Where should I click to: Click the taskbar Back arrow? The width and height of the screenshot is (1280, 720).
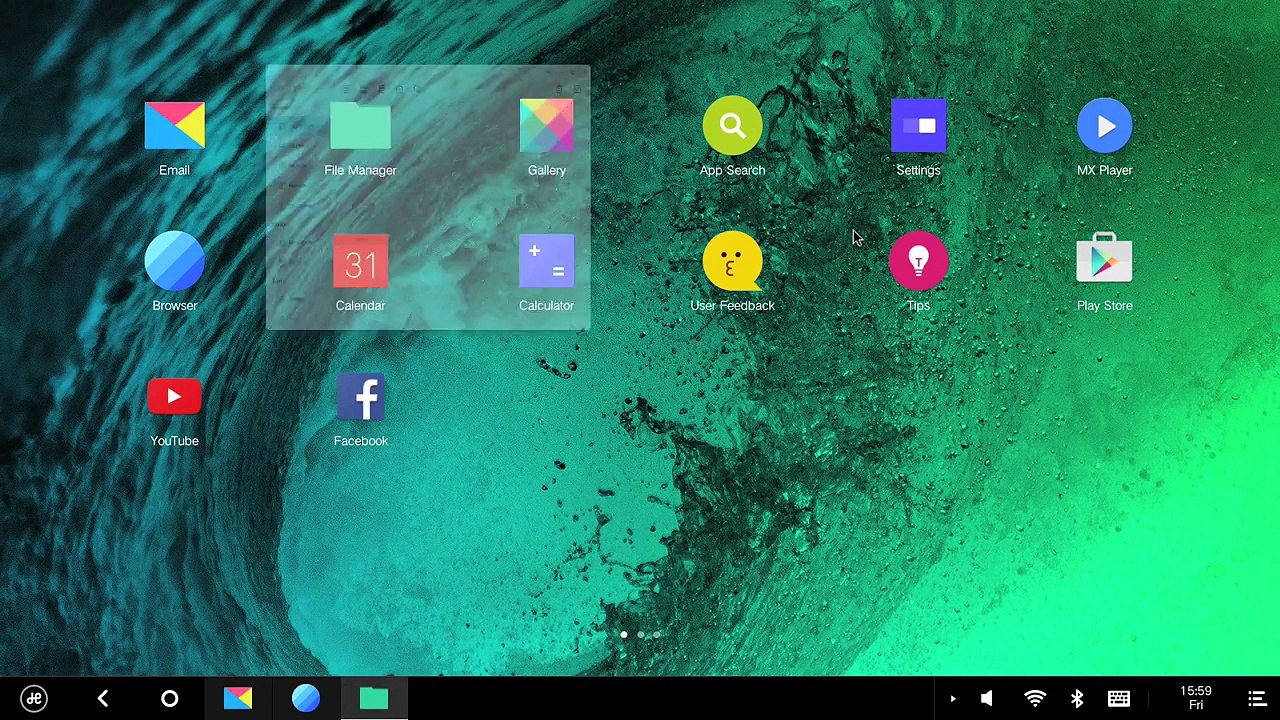[102, 698]
